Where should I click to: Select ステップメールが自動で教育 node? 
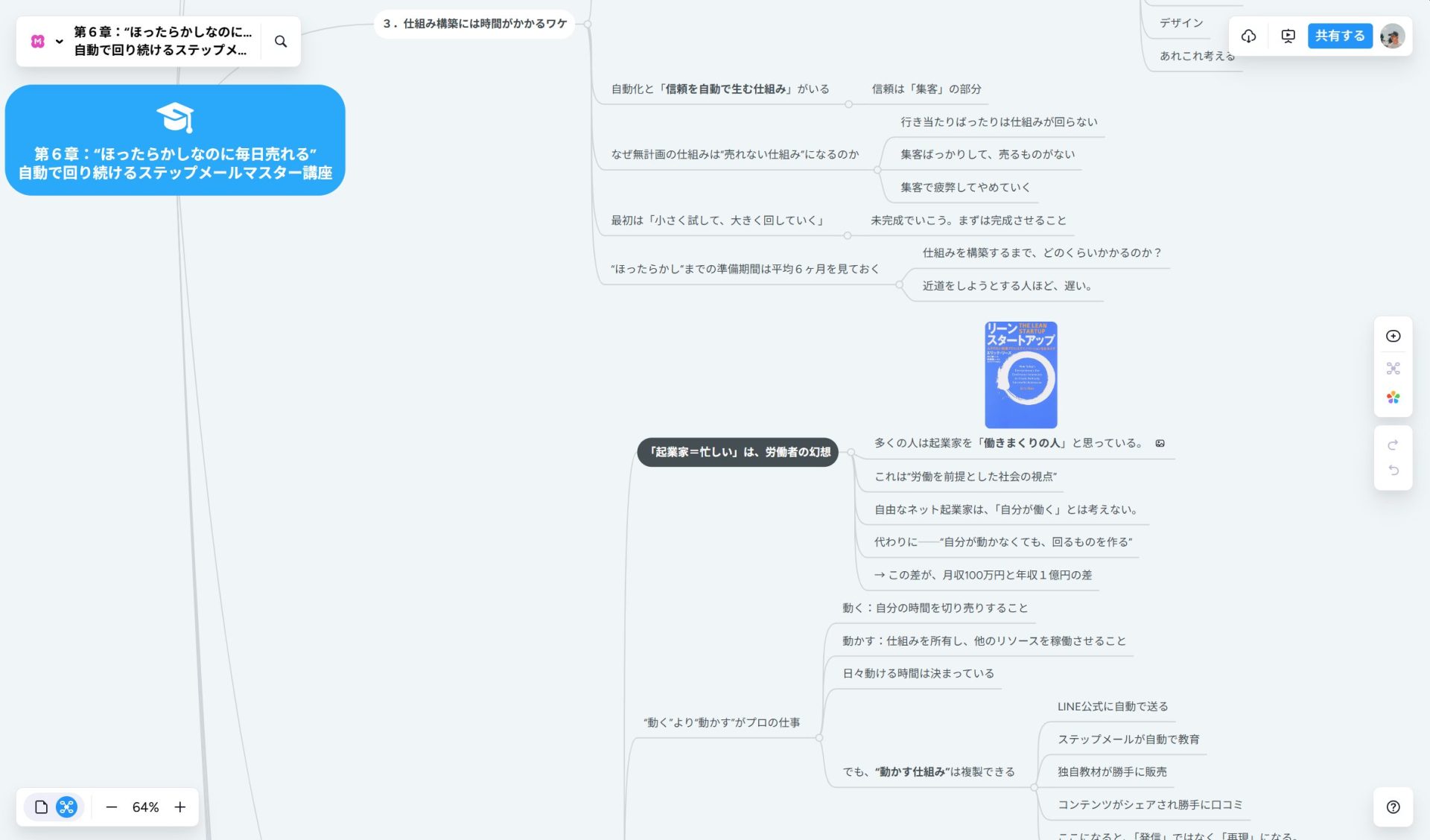coord(1128,739)
